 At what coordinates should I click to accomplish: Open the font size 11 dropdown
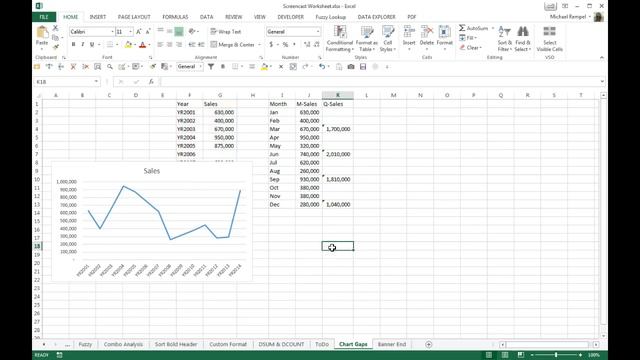tap(130, 31)
